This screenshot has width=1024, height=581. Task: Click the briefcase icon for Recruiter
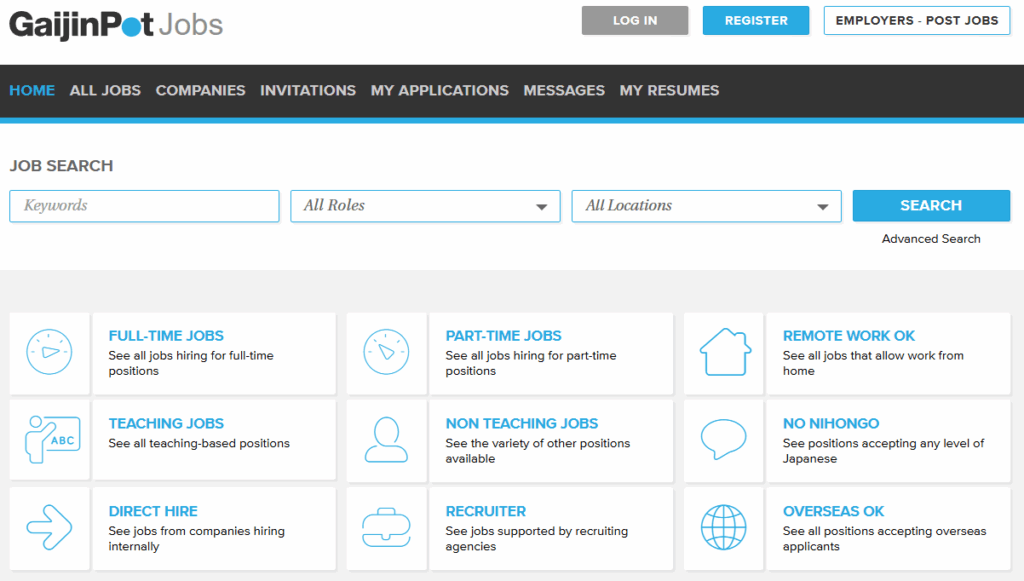click(386, 527)
